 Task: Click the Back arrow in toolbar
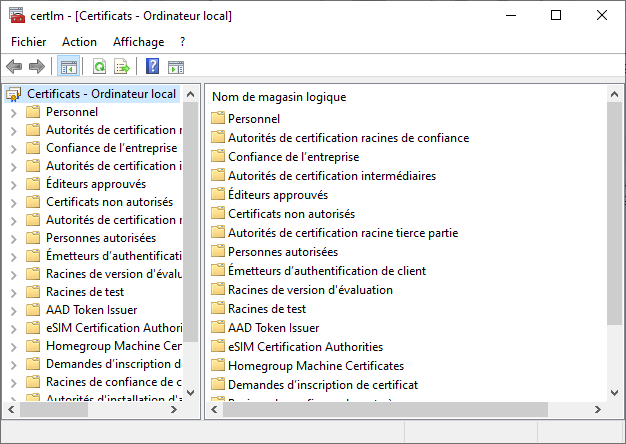point(14,67)
